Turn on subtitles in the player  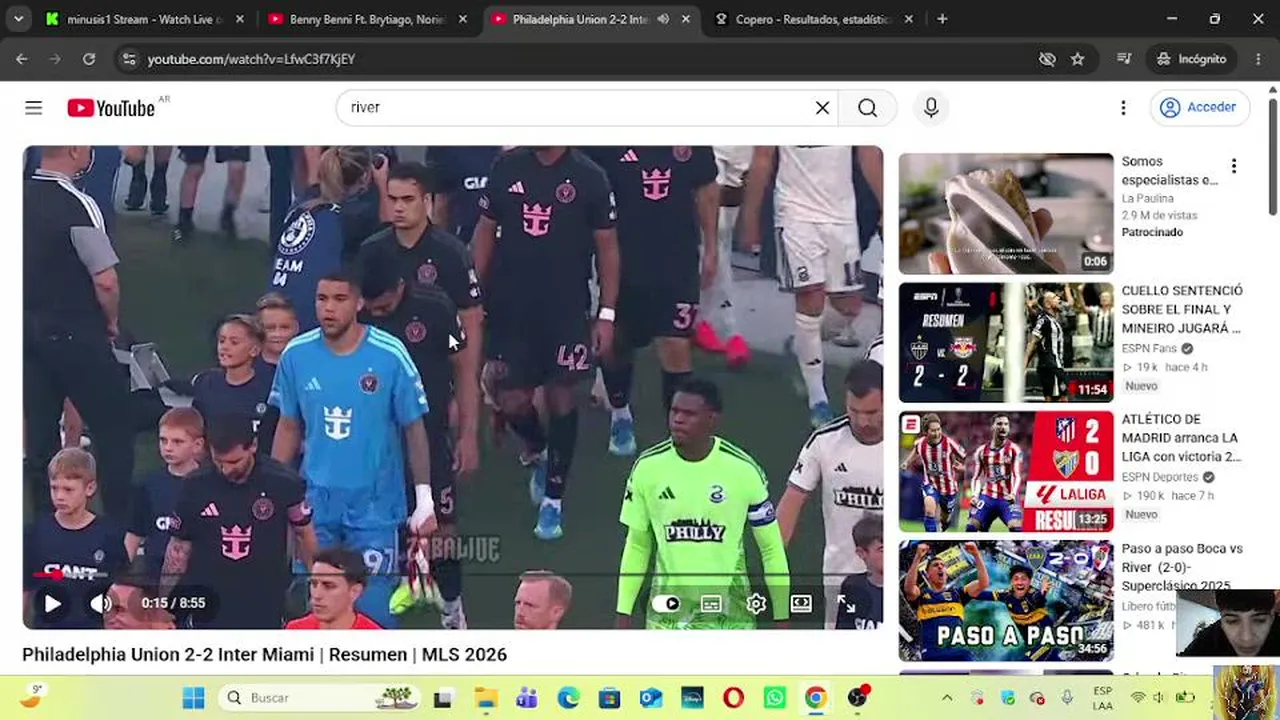711,603
